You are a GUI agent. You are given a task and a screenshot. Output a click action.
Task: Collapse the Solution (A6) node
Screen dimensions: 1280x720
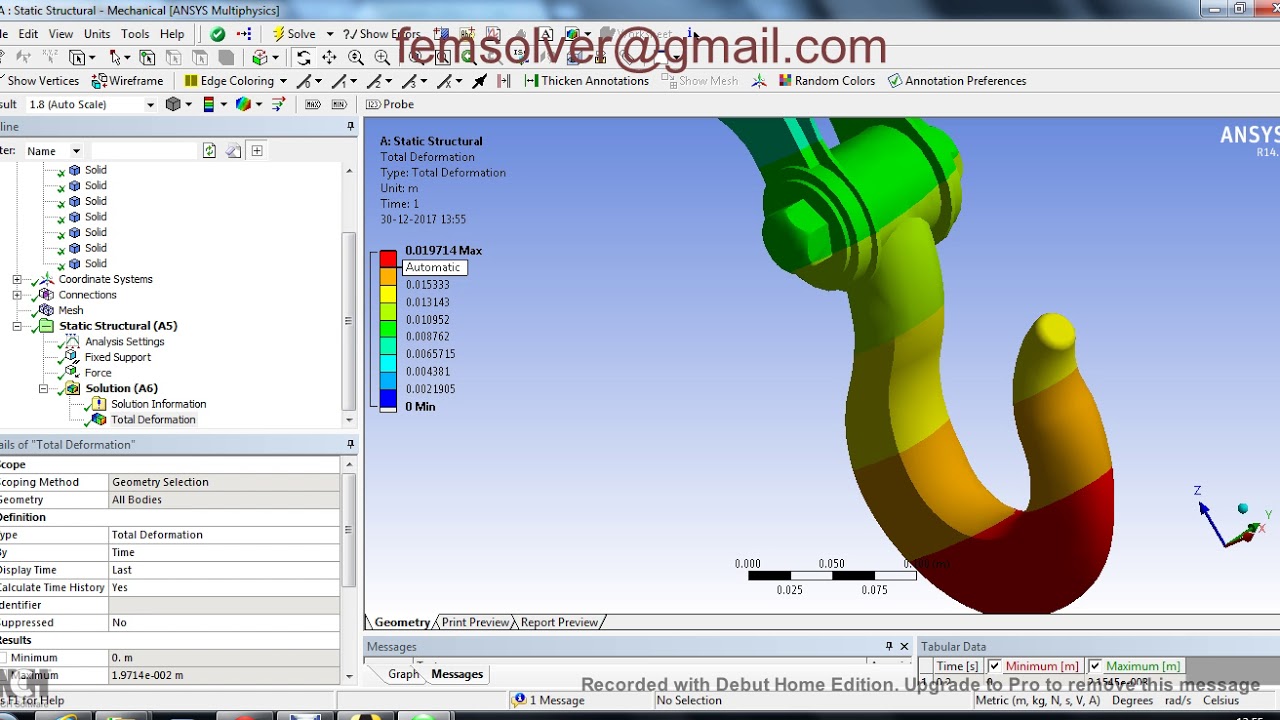pos(43,388)
